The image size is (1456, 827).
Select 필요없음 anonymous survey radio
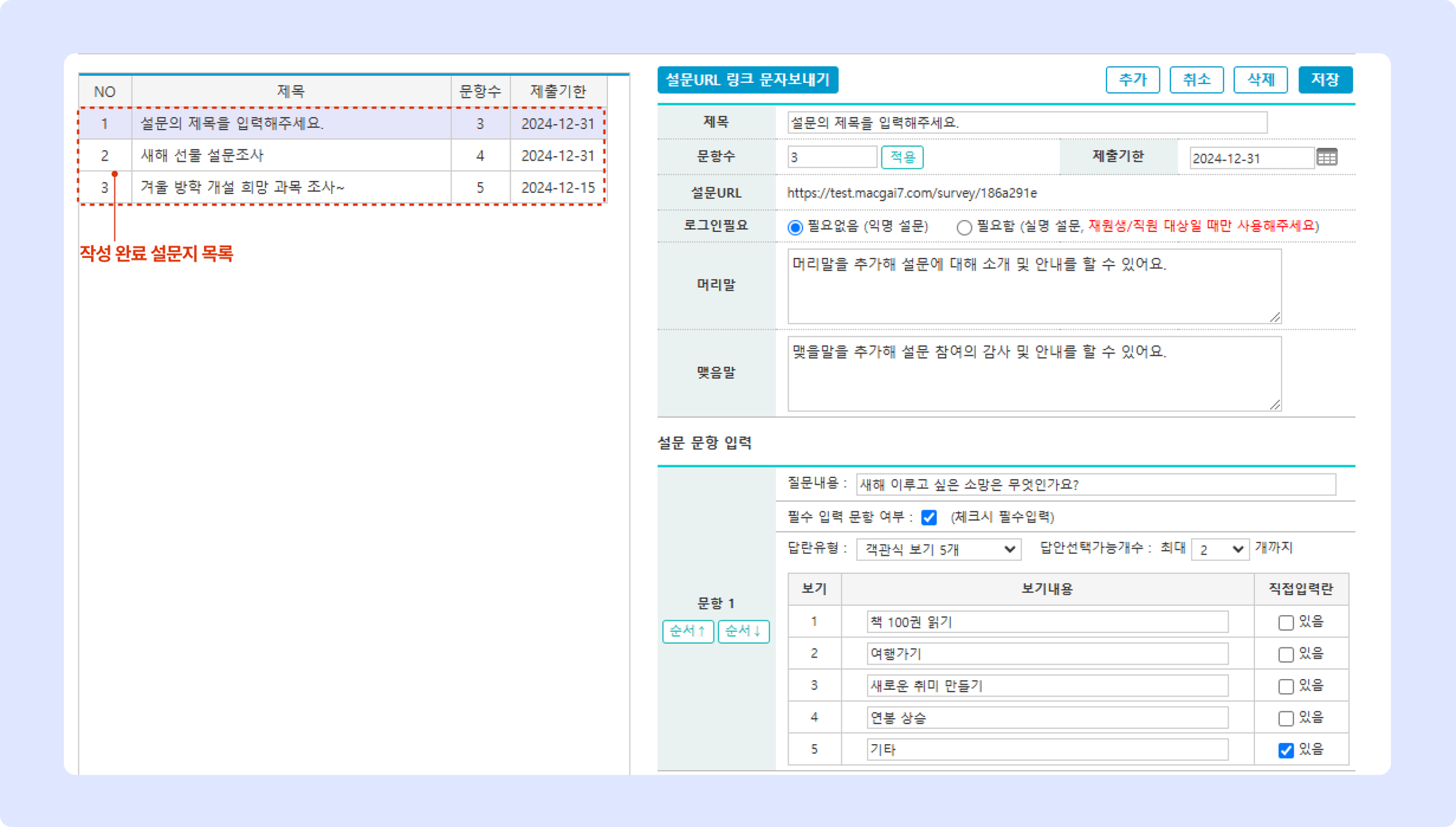click(x=795, y=227)
